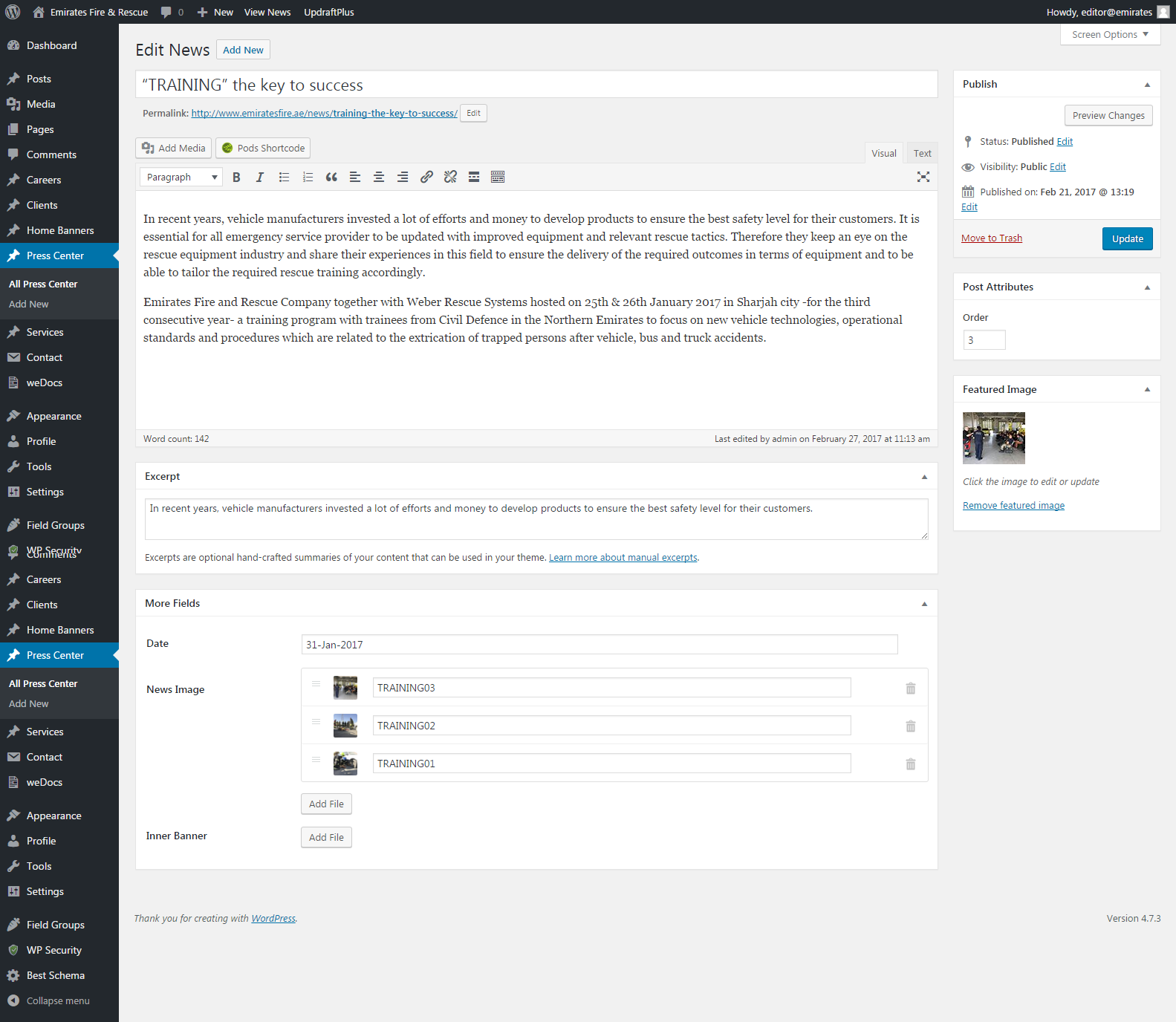
Task: Align text to center
Action: pos(379,177)
